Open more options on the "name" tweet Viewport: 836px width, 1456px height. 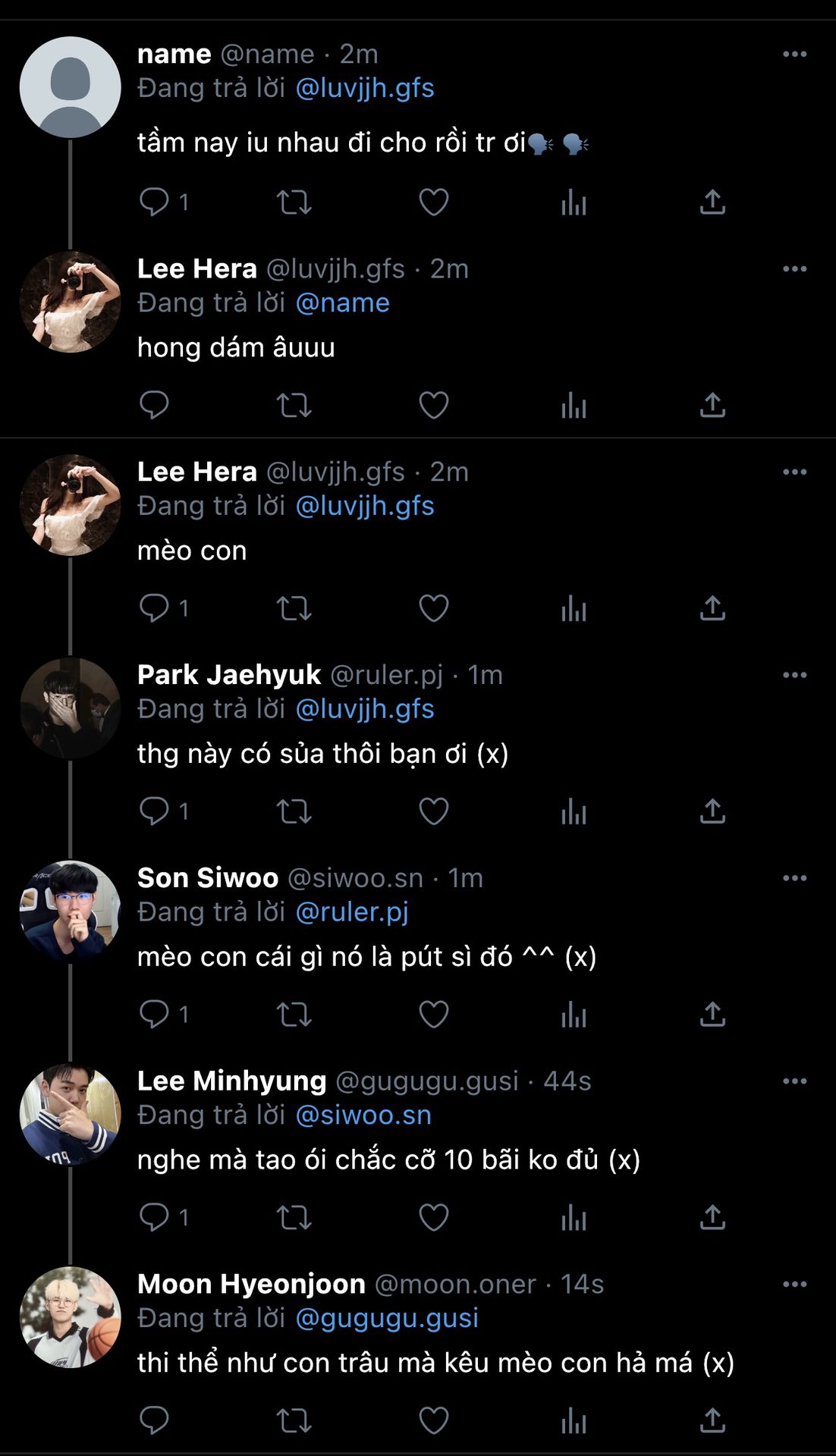point(794,55)
